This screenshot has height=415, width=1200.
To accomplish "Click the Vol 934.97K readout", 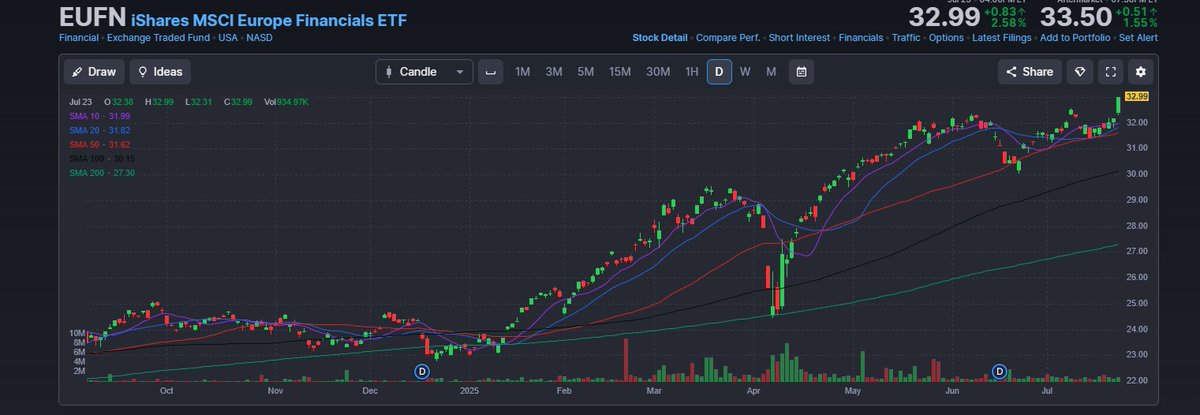I will click(x=286, y=102).
